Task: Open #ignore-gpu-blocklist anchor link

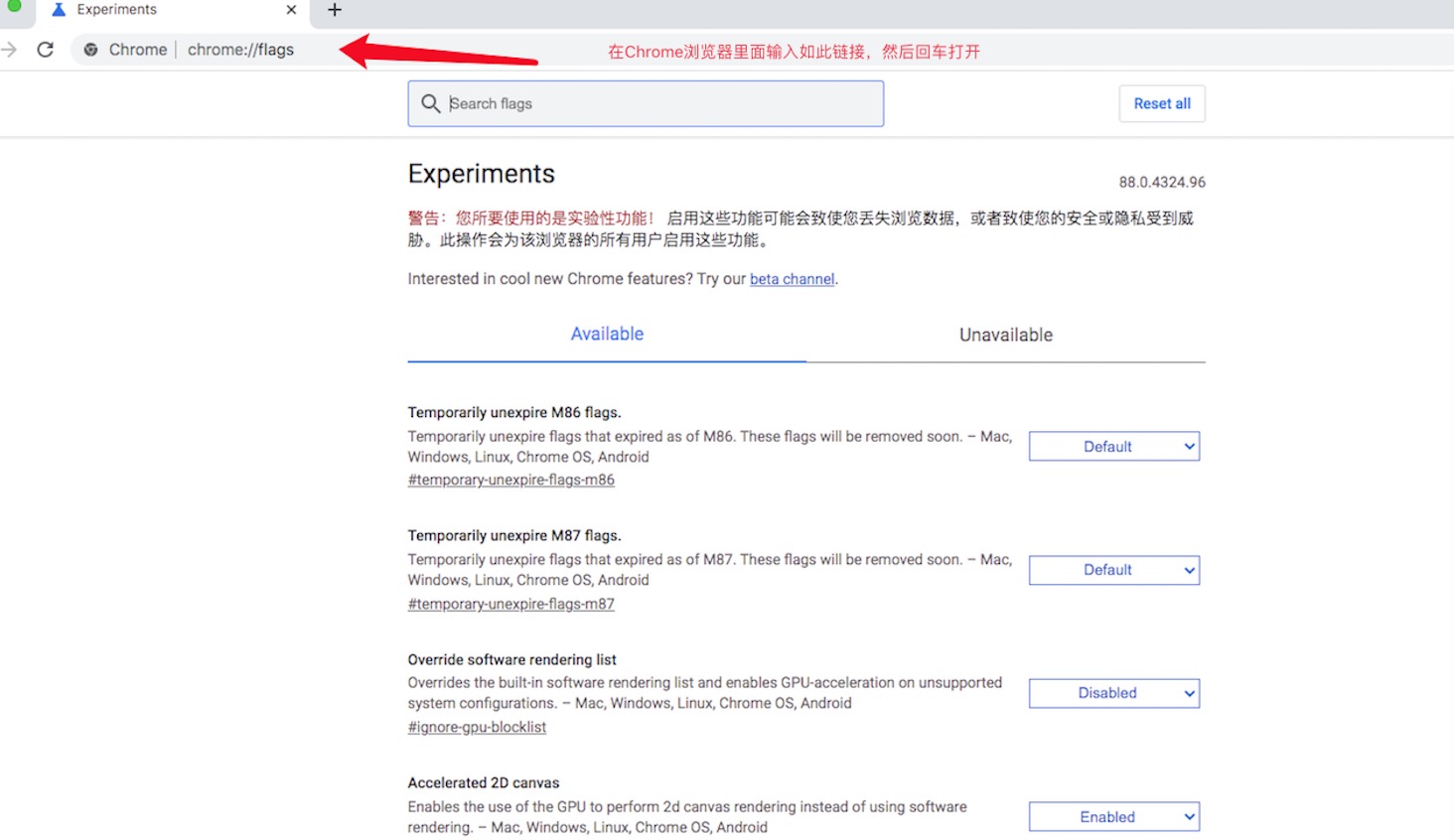Action: (x=477, y=727)
